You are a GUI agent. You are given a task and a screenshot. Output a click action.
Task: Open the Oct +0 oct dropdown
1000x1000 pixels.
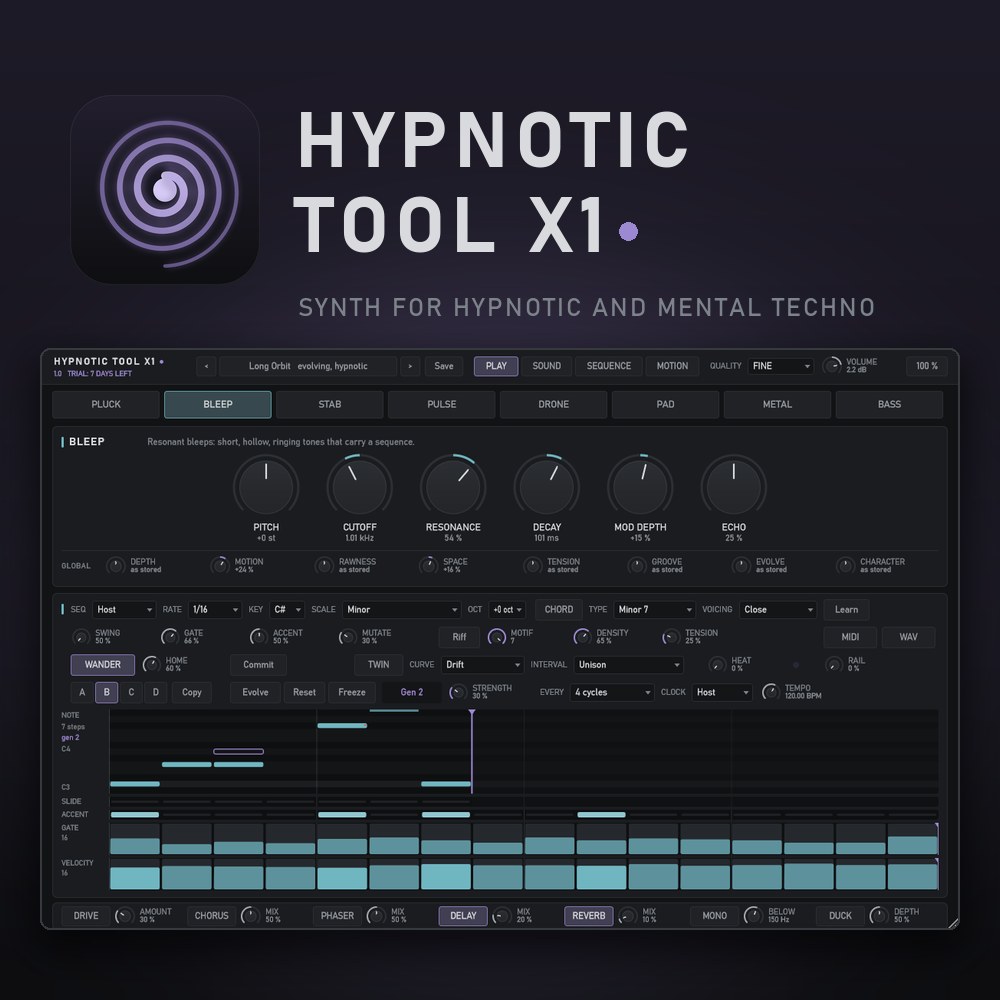coord(507,610)
